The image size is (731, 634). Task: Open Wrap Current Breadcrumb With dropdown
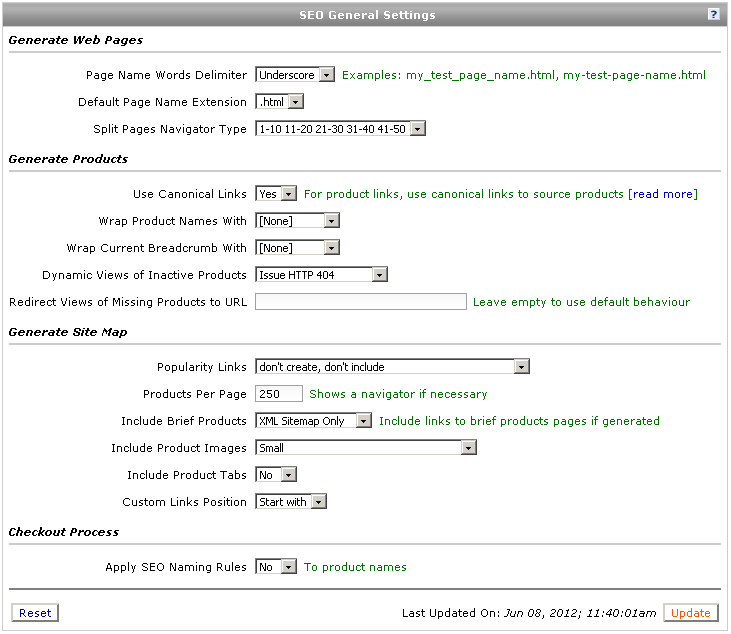pos(297,248)
